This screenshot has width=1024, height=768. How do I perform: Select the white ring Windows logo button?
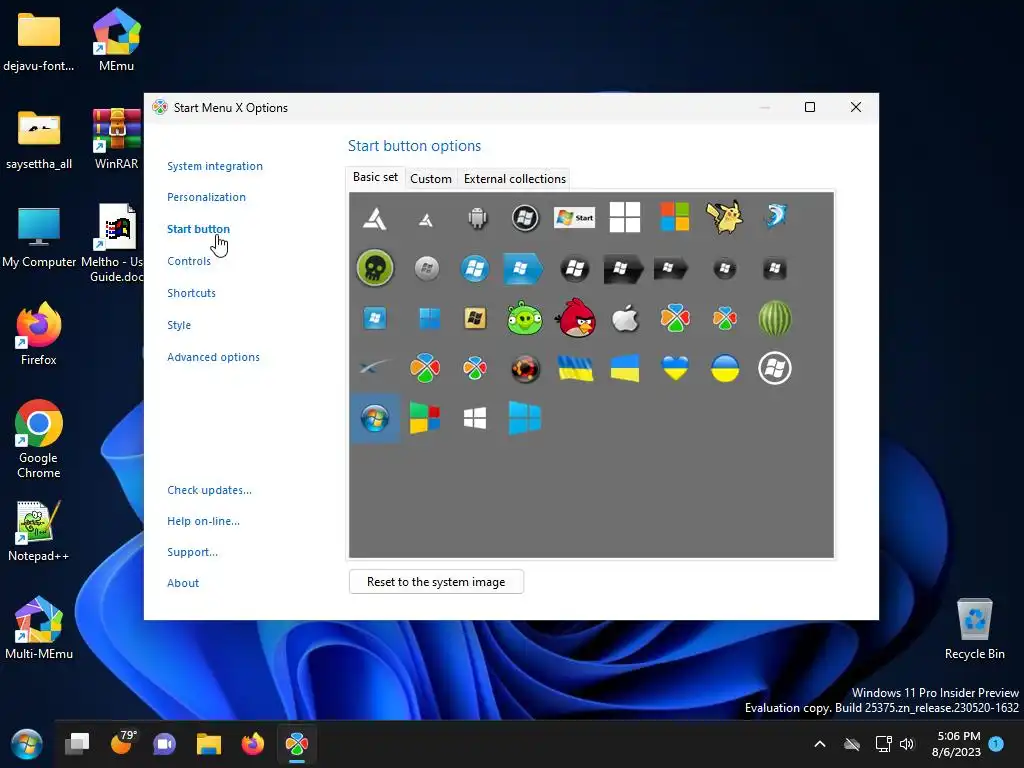775,368
